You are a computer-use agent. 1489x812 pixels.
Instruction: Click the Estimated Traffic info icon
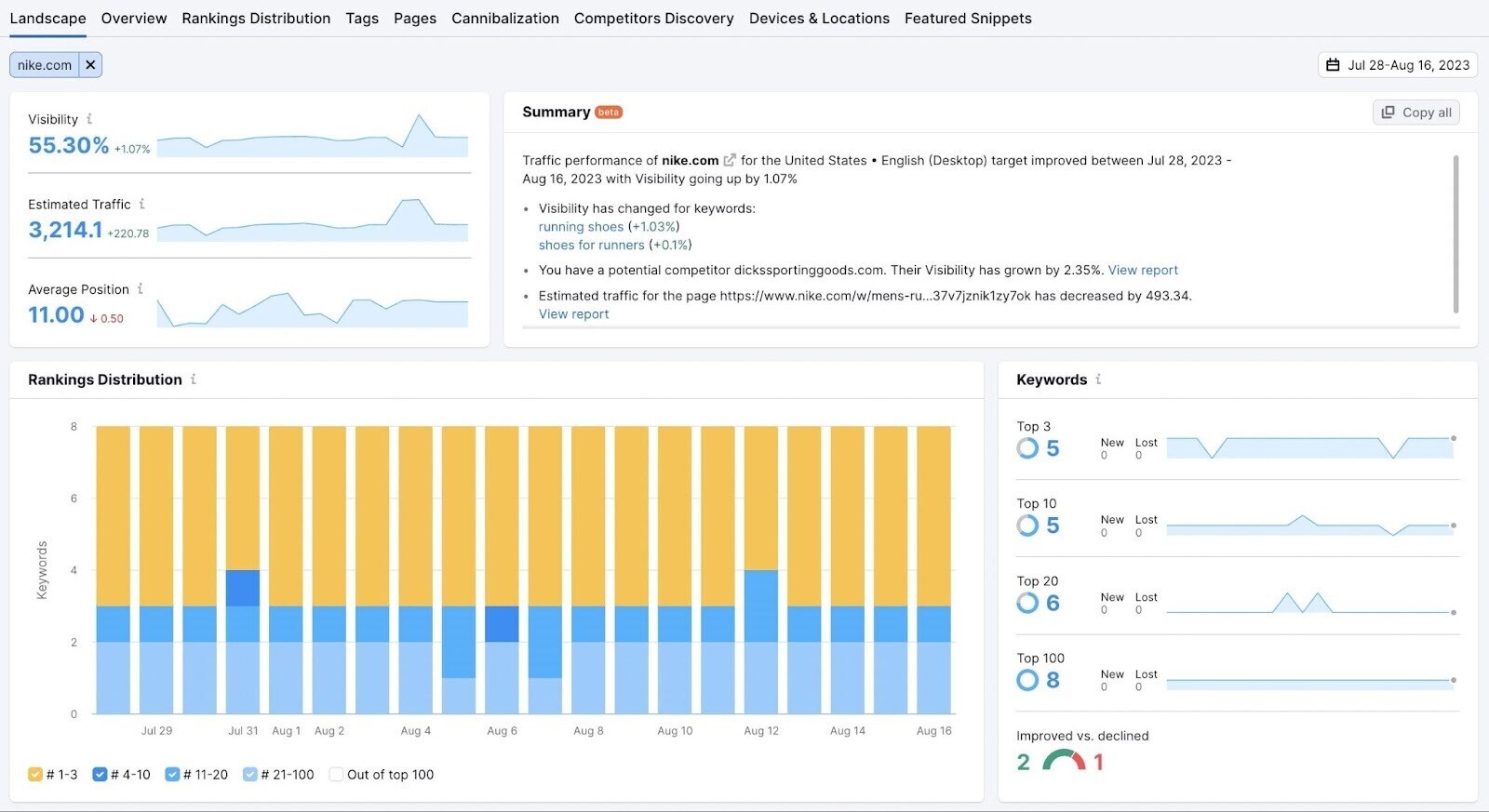(x=141, y=204)
